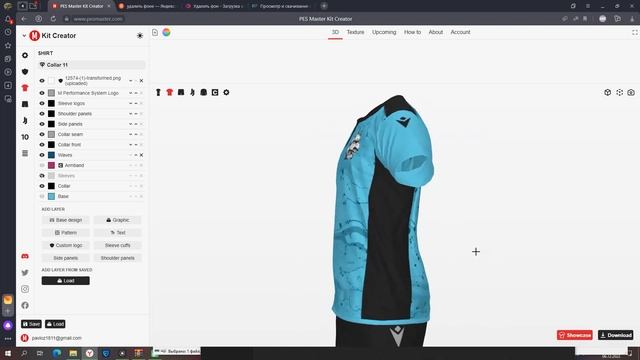Viewport: 640px width, 360px height.
Task: Select socks view in viewport toolbar
Action: click(192, 93)
